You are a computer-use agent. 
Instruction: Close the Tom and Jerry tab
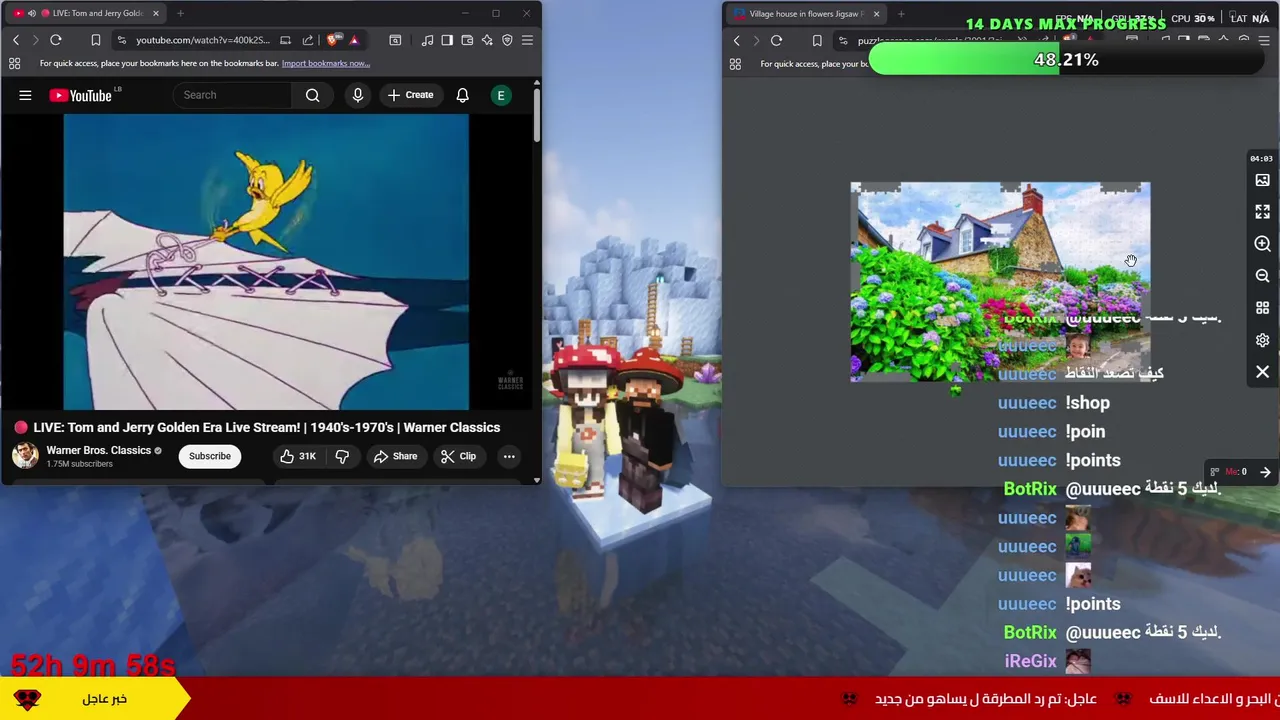tap(156, 13)
